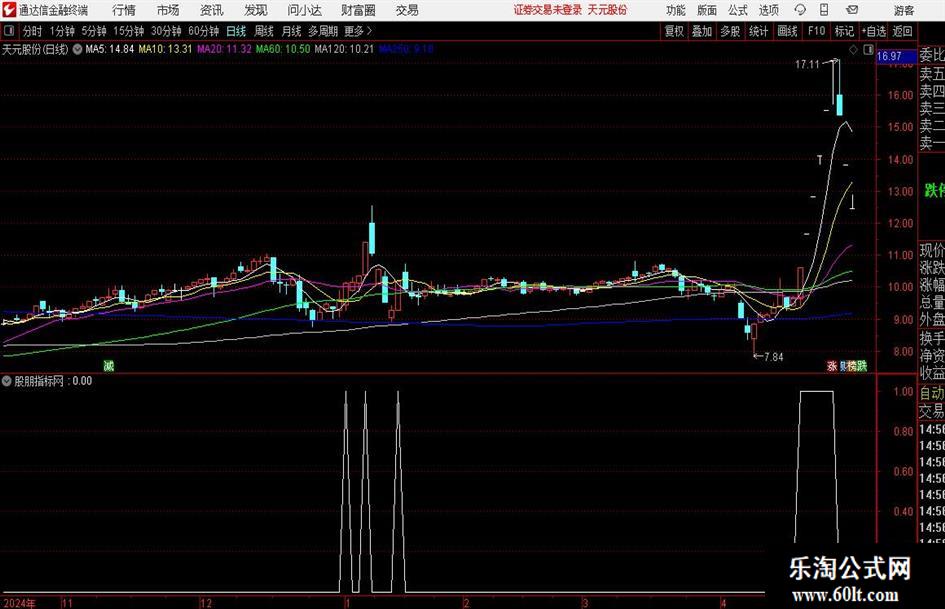Expand dropdown beside 股朋指标网 indicator
The image size is (945, 609).
coord(7,381)
